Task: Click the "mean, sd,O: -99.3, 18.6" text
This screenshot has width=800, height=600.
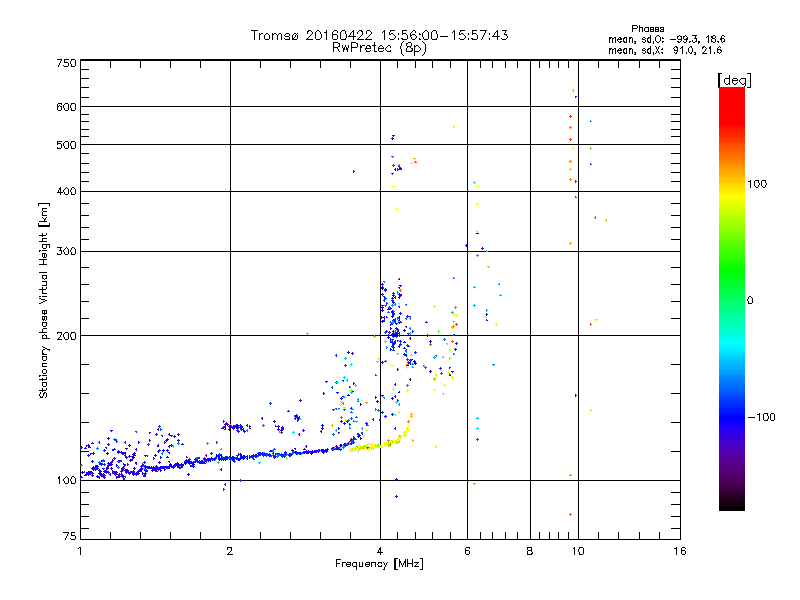Action: coord(666,39)
